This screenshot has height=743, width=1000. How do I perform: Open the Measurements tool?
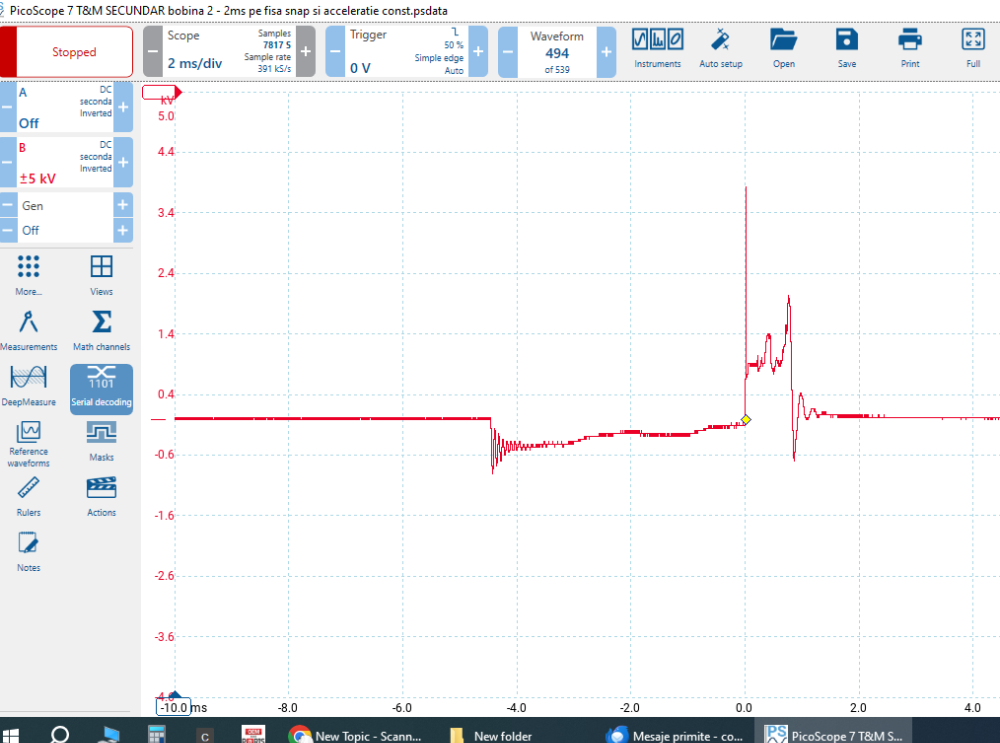coord(28,331)
